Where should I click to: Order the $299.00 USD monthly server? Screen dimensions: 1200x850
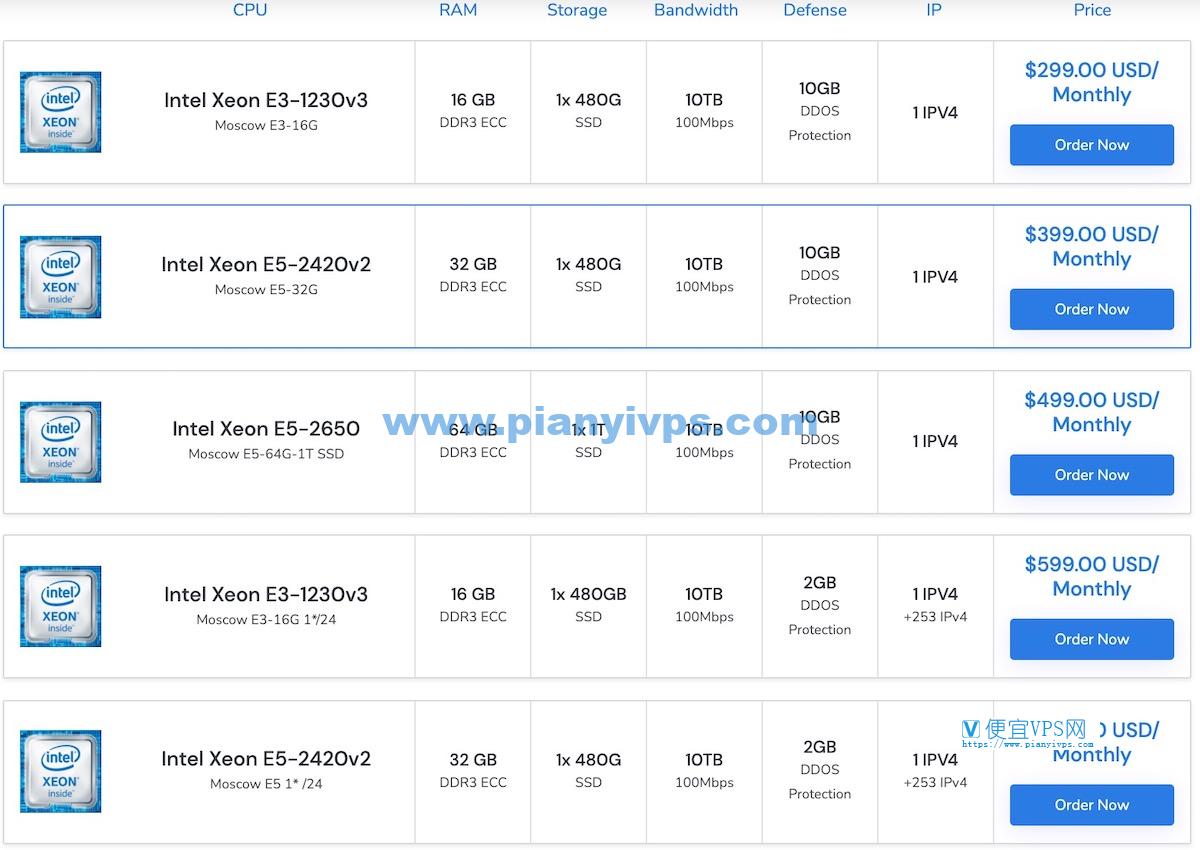1091,145
